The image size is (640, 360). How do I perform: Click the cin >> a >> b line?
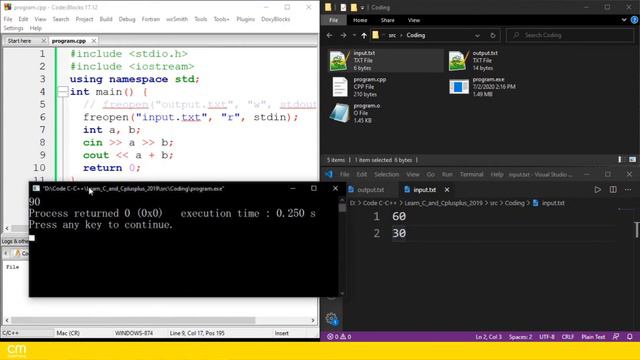128,142
